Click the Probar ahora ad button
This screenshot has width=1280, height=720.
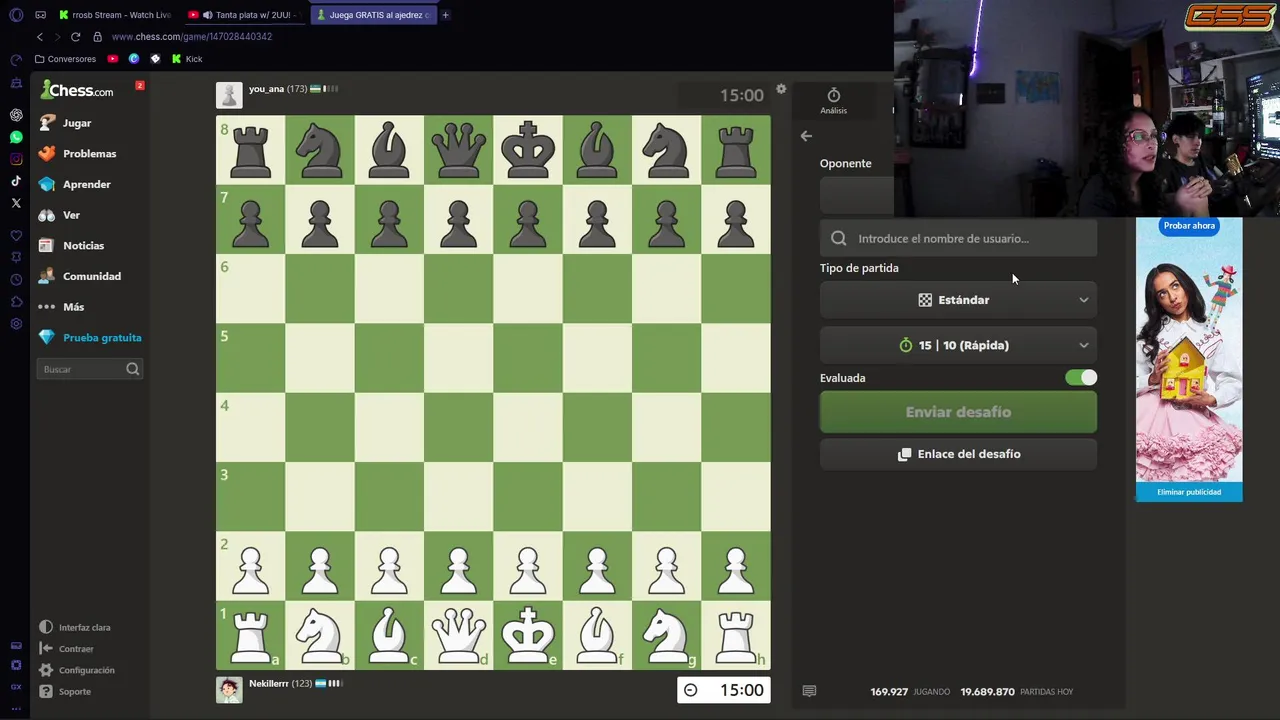click(x=1189, y=226)
